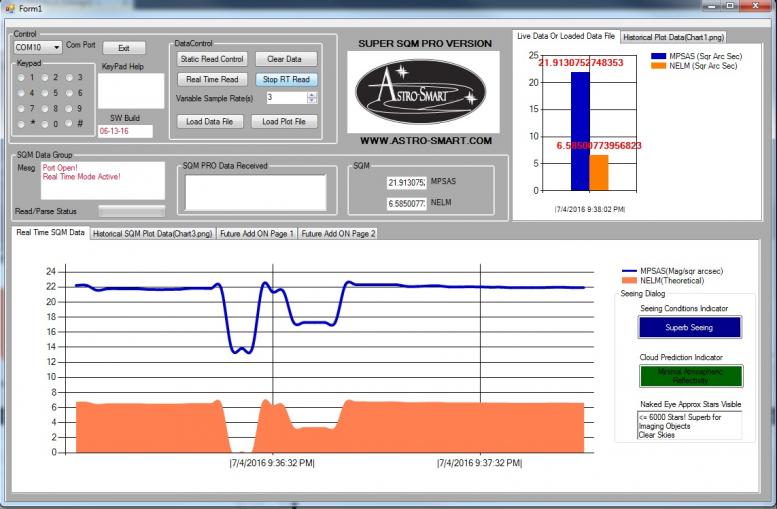Select keypad radio button 2
This screenshot has height=509, width=777.
click(x=45, y=78)
